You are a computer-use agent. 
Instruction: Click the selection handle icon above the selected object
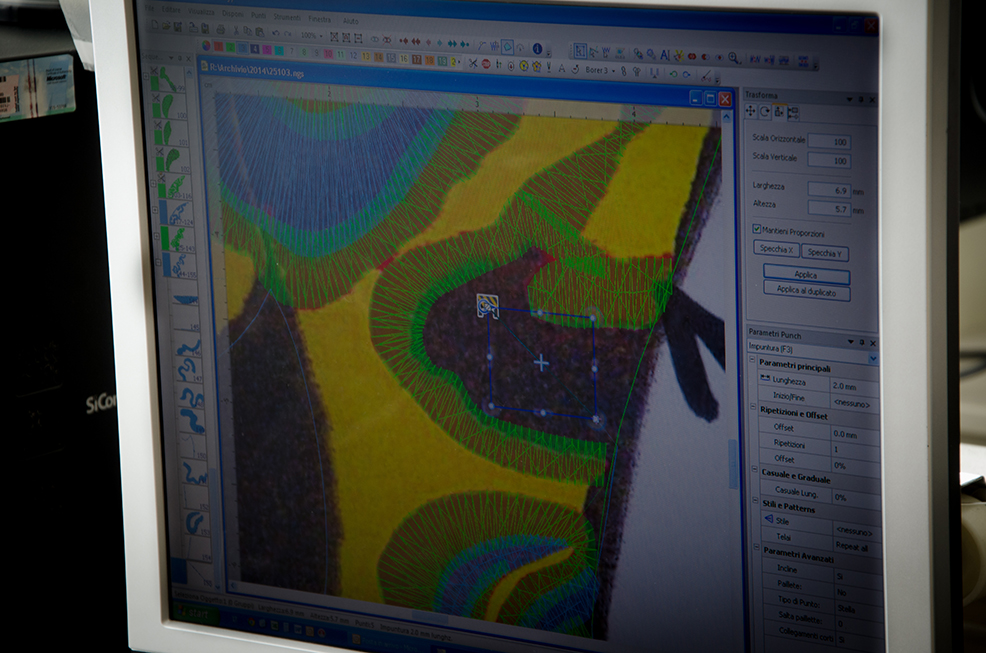click(x=487, y=305)
